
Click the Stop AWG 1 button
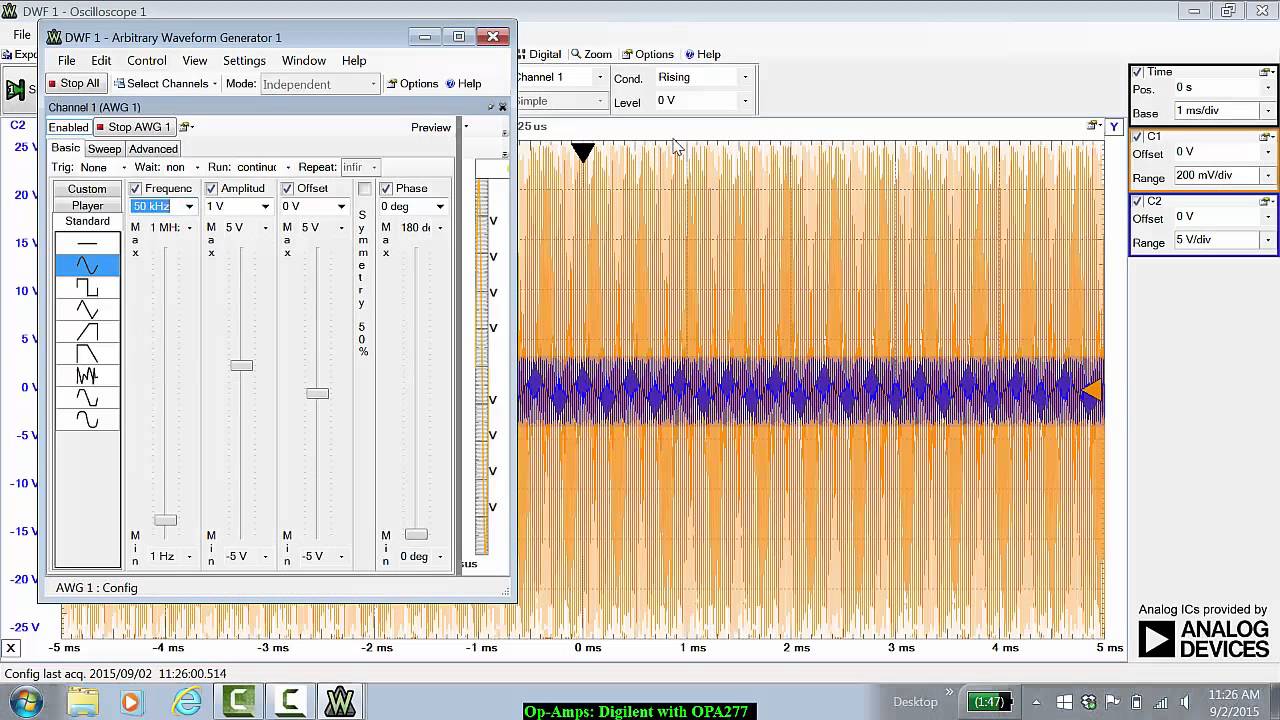(134, 127)
